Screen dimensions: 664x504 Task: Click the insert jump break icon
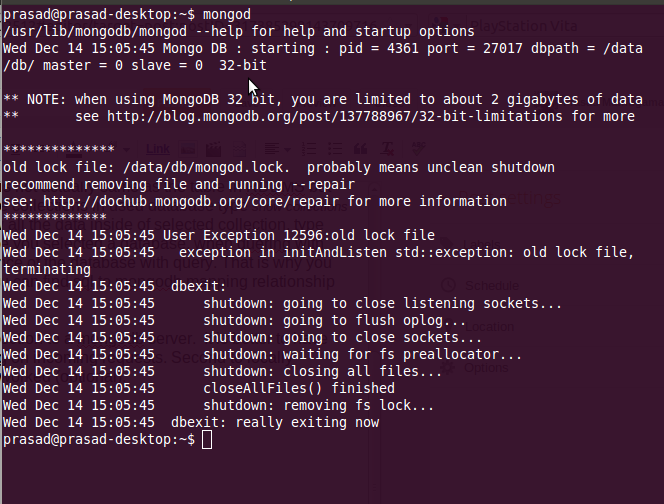pos(239,149)
